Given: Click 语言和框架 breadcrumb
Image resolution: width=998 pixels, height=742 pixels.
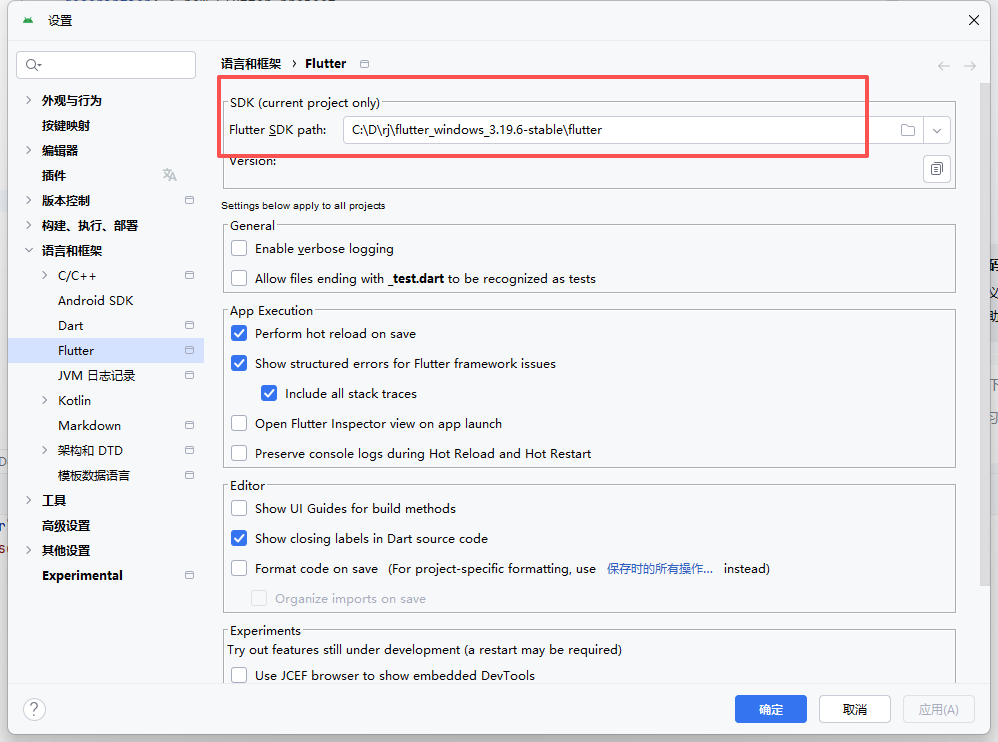Looking at the screenshot, I should point(251,64).
